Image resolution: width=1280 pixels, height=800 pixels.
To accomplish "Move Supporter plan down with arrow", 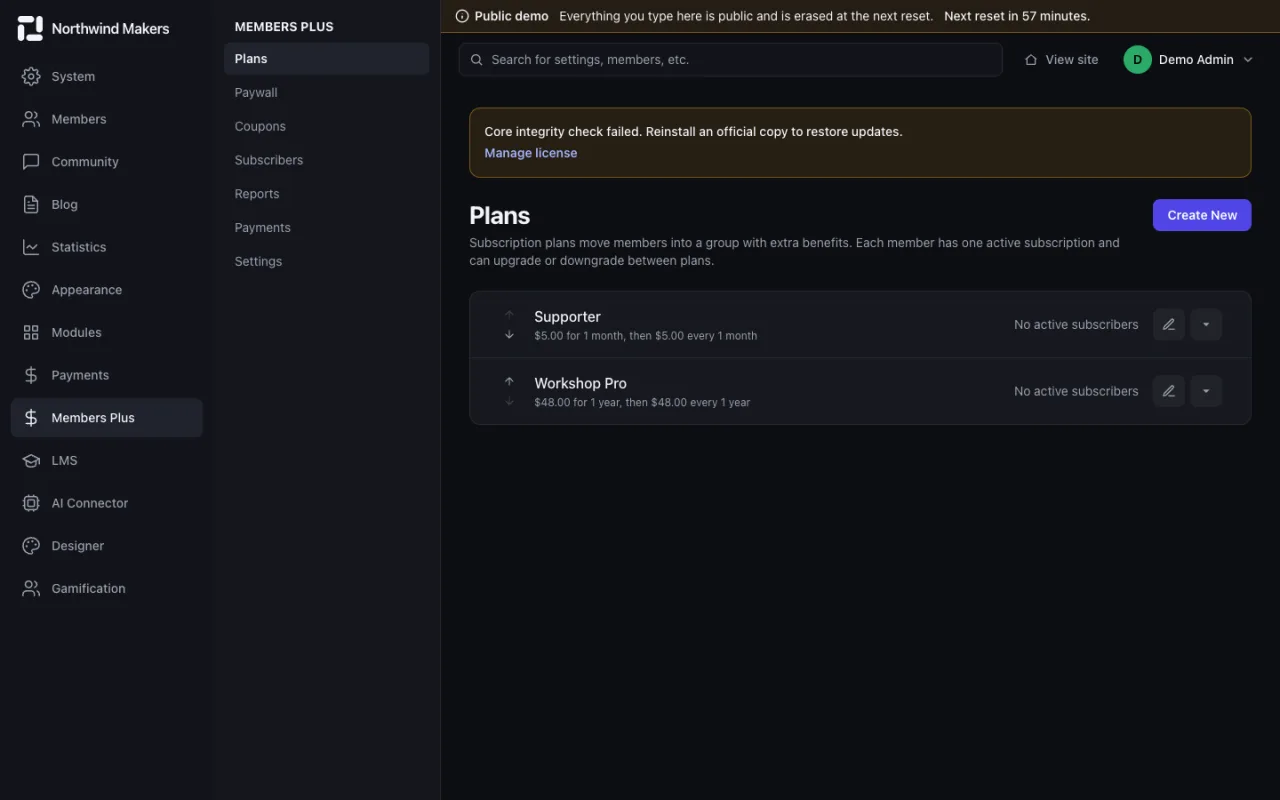I will click(509, 335).
